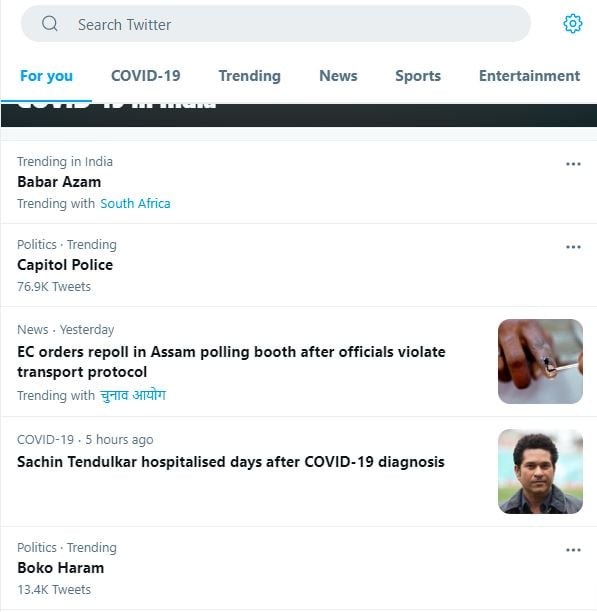Click the News · Yesterday label
Screen dimensions: 597x612
click(x=66, y=330)
